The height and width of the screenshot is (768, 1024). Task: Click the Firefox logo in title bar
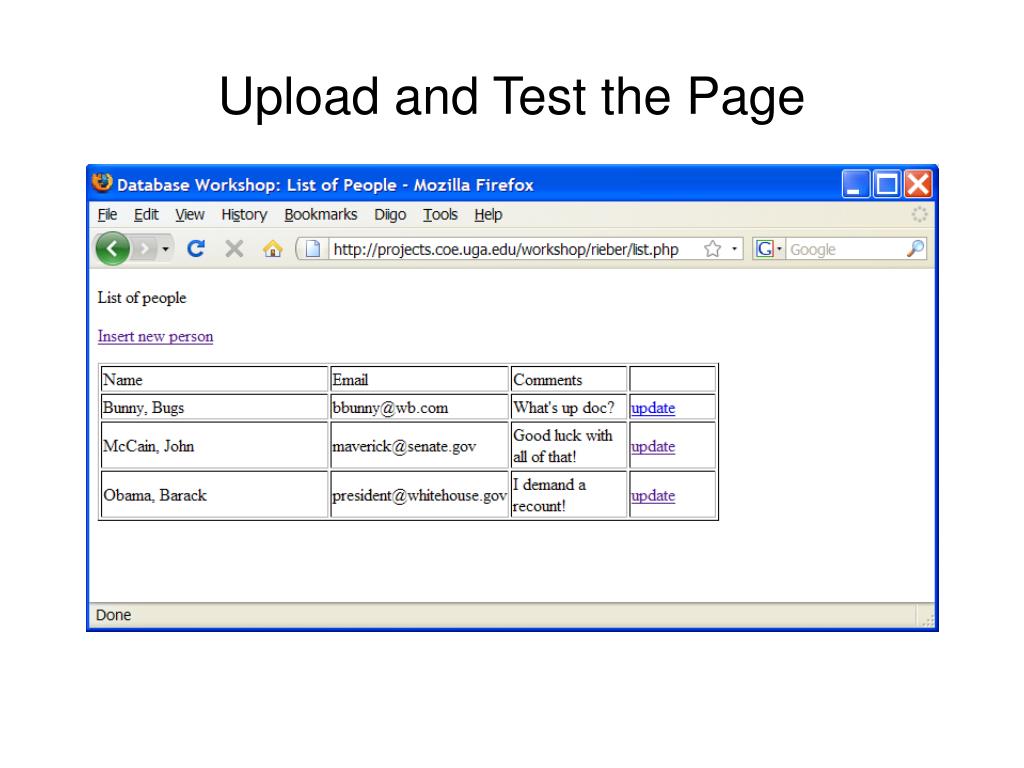point(102,184)
